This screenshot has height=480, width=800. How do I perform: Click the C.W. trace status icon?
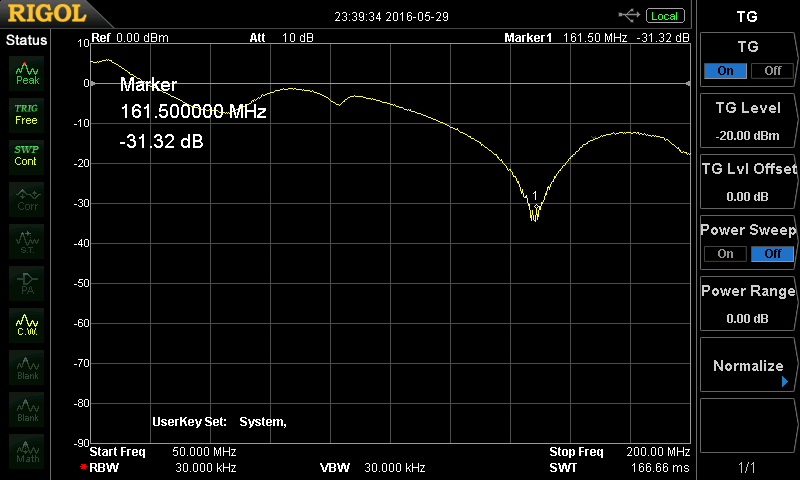(x=27, y=322)
